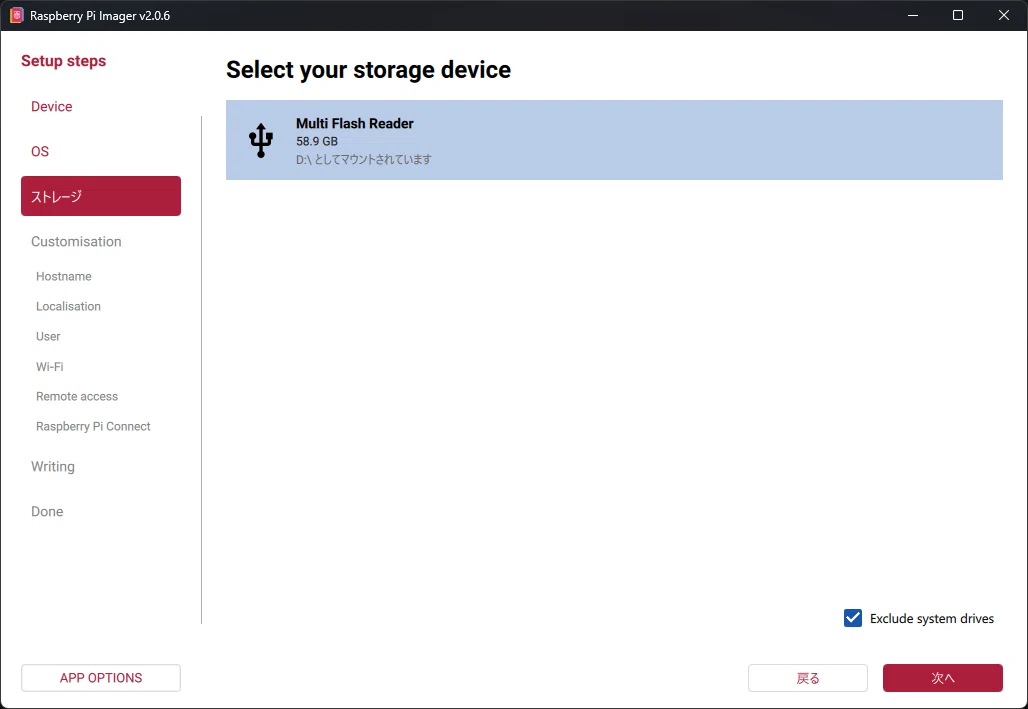Maximize the Raspberry Pi Imager window
The image size is (1028, 709).
[x=958, y=15]
